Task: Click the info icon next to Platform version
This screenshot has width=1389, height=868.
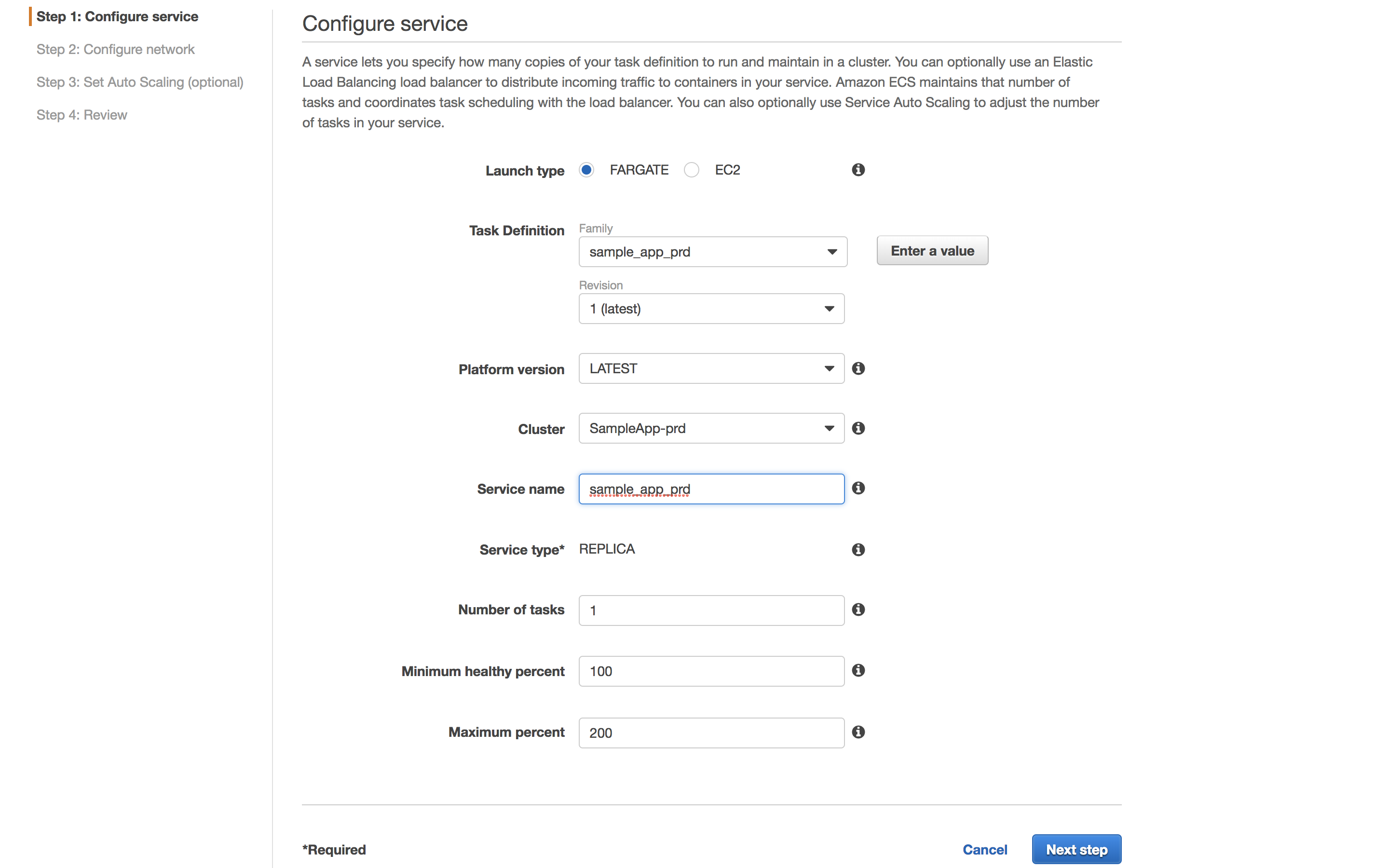Action: pos(858,368)
